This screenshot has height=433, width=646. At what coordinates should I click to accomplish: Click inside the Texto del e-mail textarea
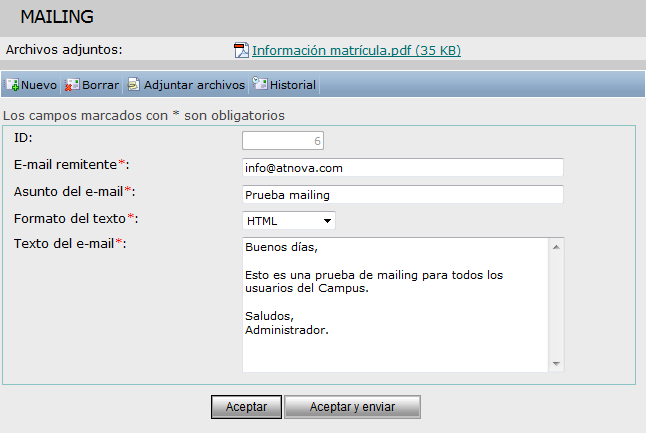(x=395, y=305)
